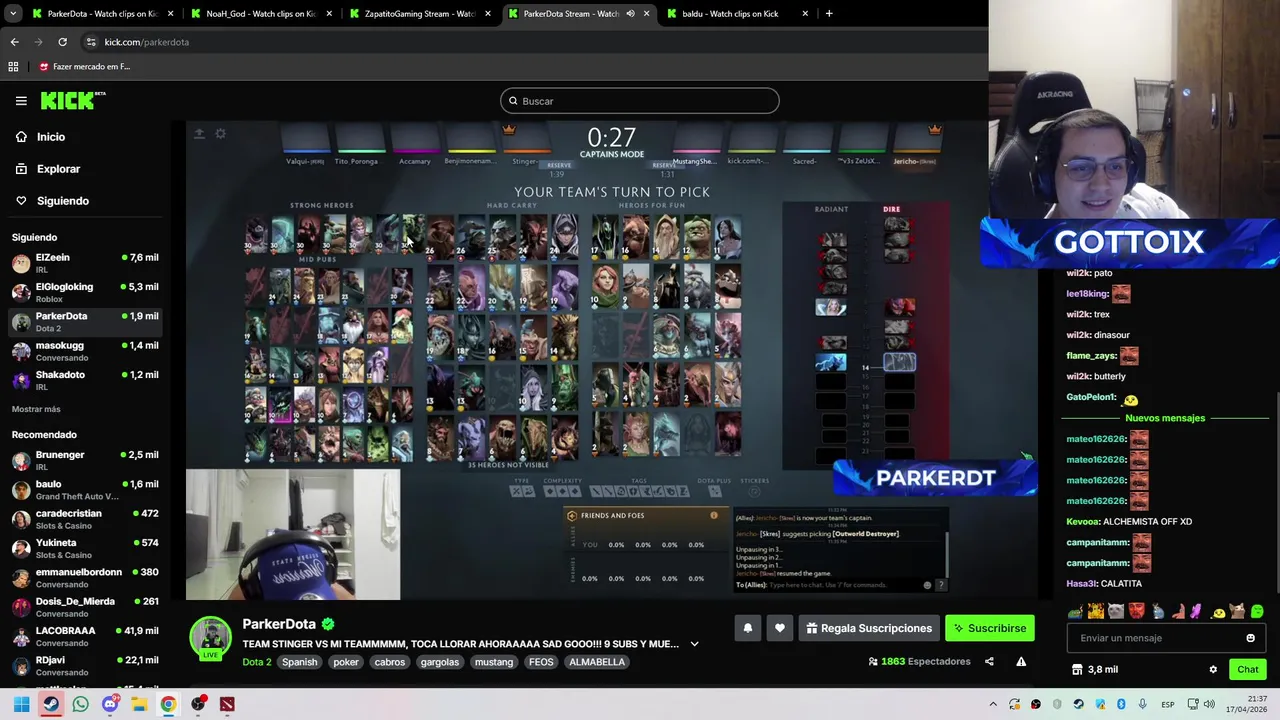This screenshot has height=720, width=1280.
Task: Open Chrome from the taskbar
Action: click(168, 704)
